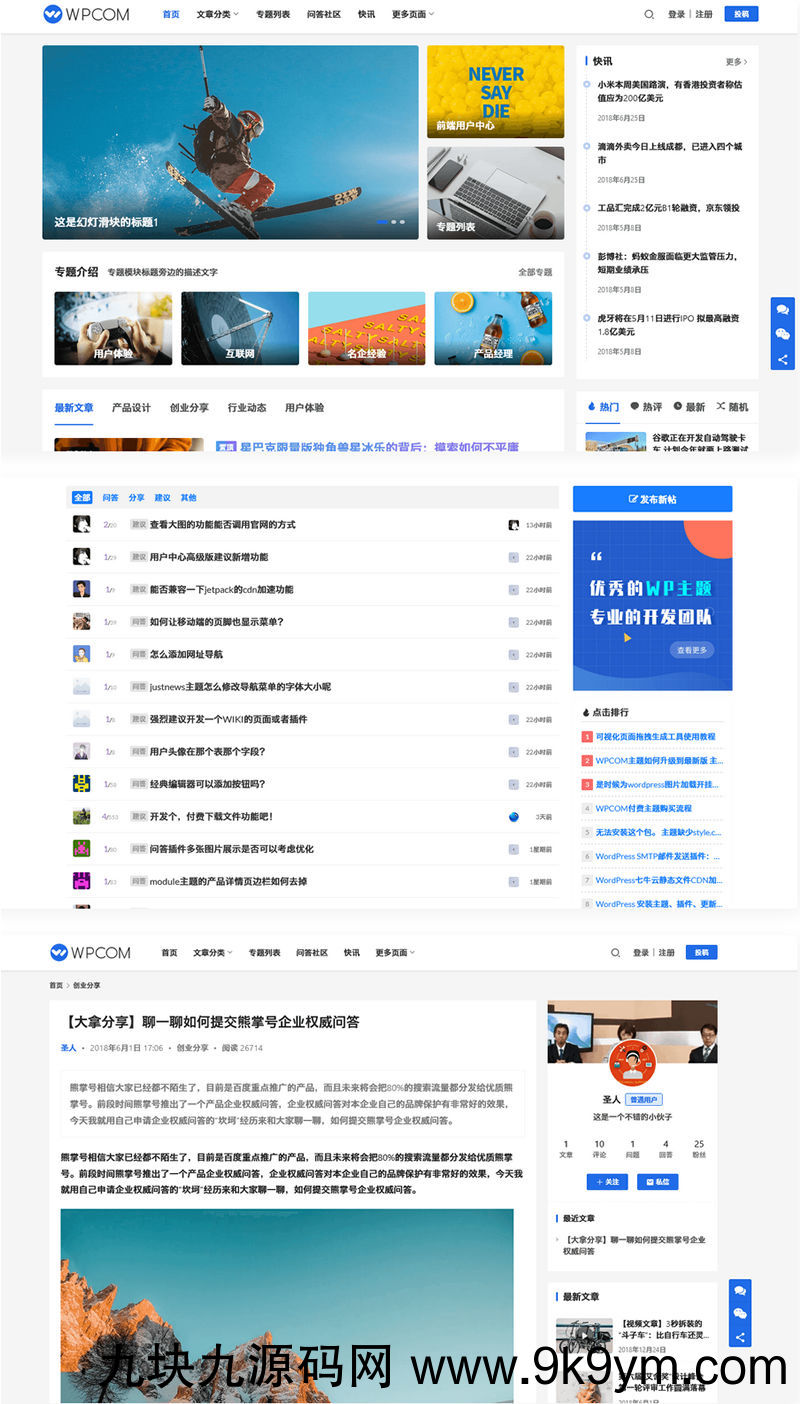Image resolution: width=800 pixels, height=1404 pixels.
Task: Click the search icon above the hero slider
Action: click(x=649, y=15)
